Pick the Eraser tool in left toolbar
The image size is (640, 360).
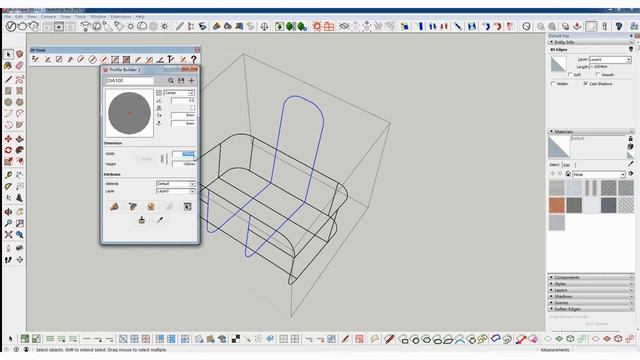click(19, 66)
